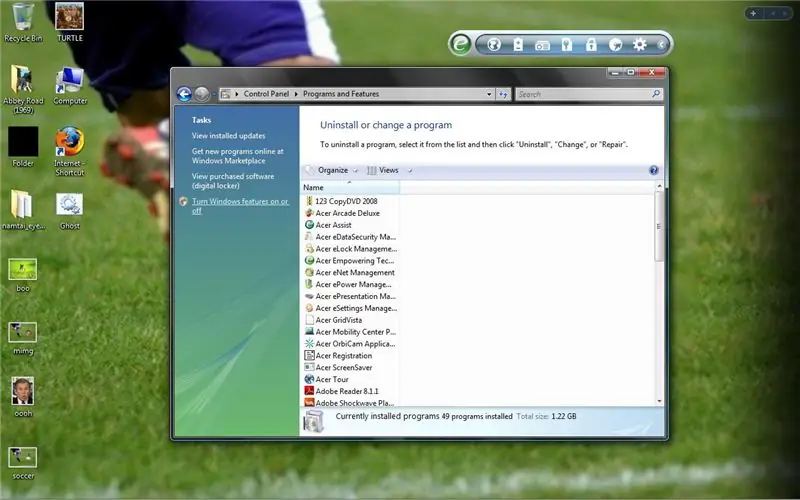Open Acer eLock padlock icon in toolbar
Screen dimensions: 800x500
pyautogui.click(x=591, y=45)
